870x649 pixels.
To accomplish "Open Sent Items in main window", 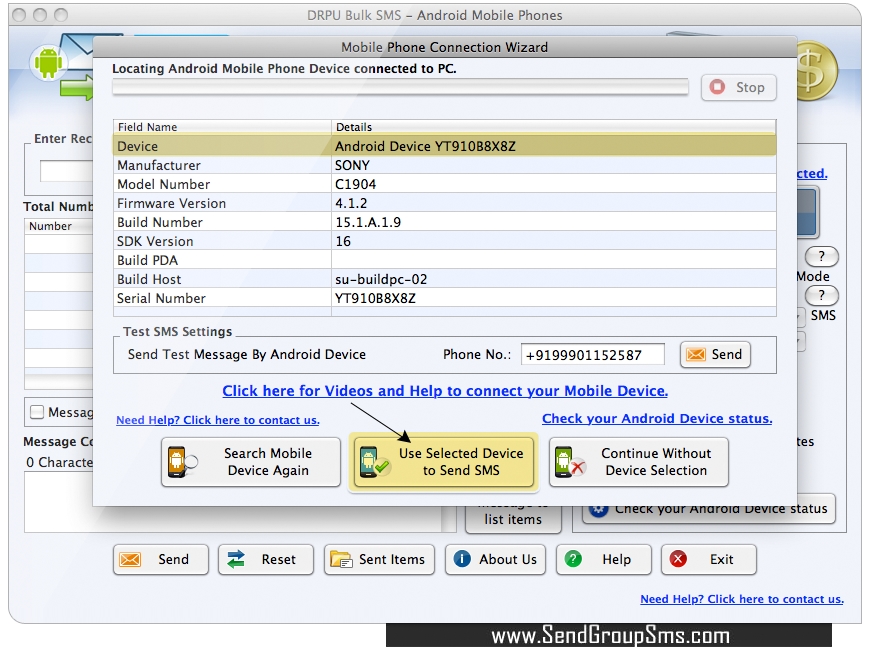I will (380, 559).
